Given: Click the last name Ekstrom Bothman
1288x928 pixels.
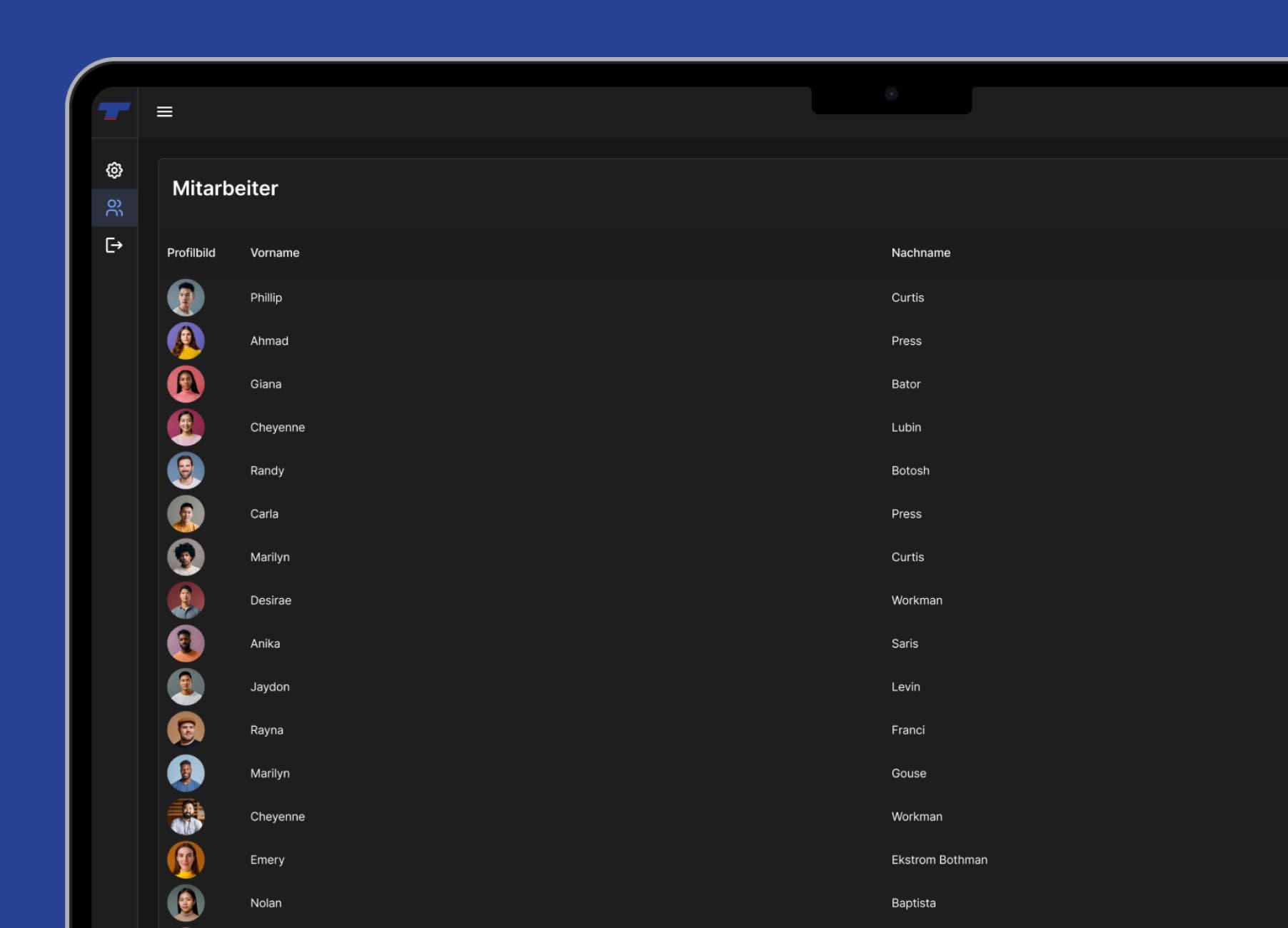Looking at the screenshot, I should click(x=939, y=859).
